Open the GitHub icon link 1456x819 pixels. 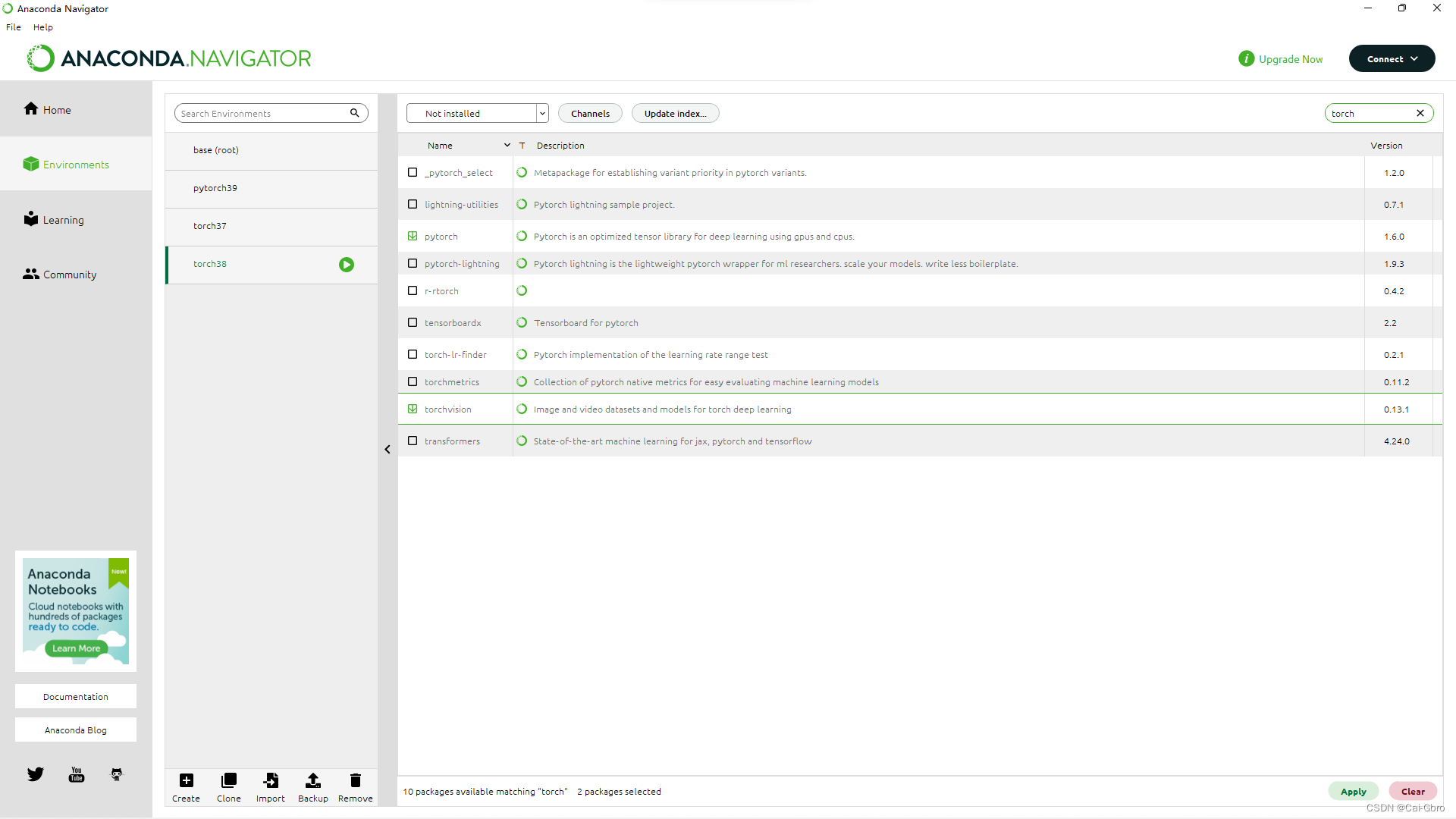117,774
